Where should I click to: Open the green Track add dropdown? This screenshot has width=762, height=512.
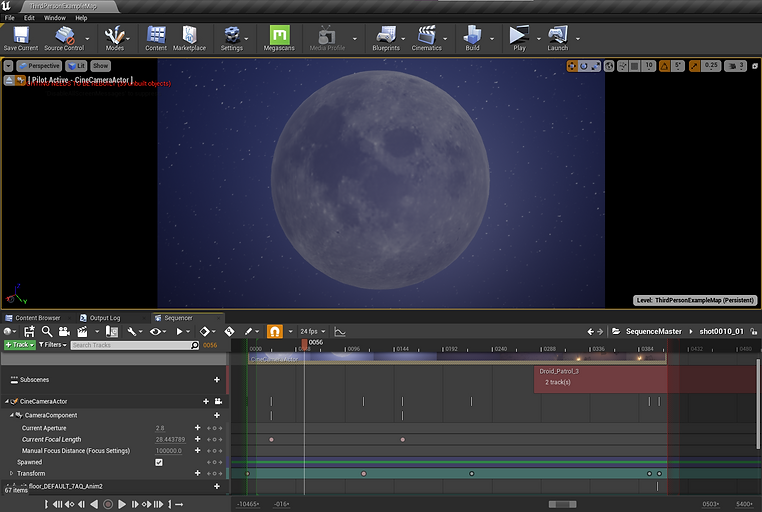click(20, 345)
